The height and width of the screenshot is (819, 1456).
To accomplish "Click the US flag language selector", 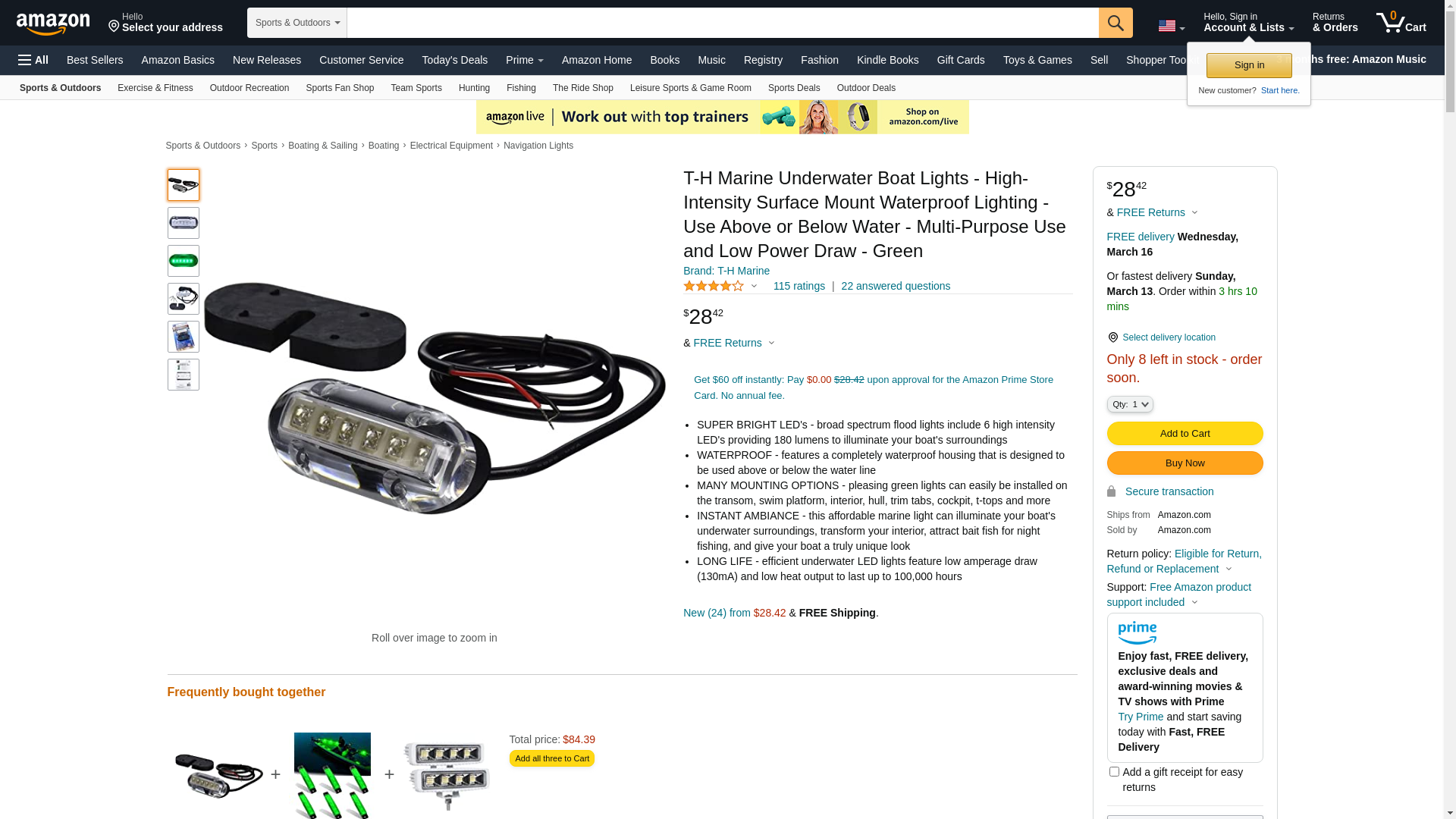I will coord(1171,27).
